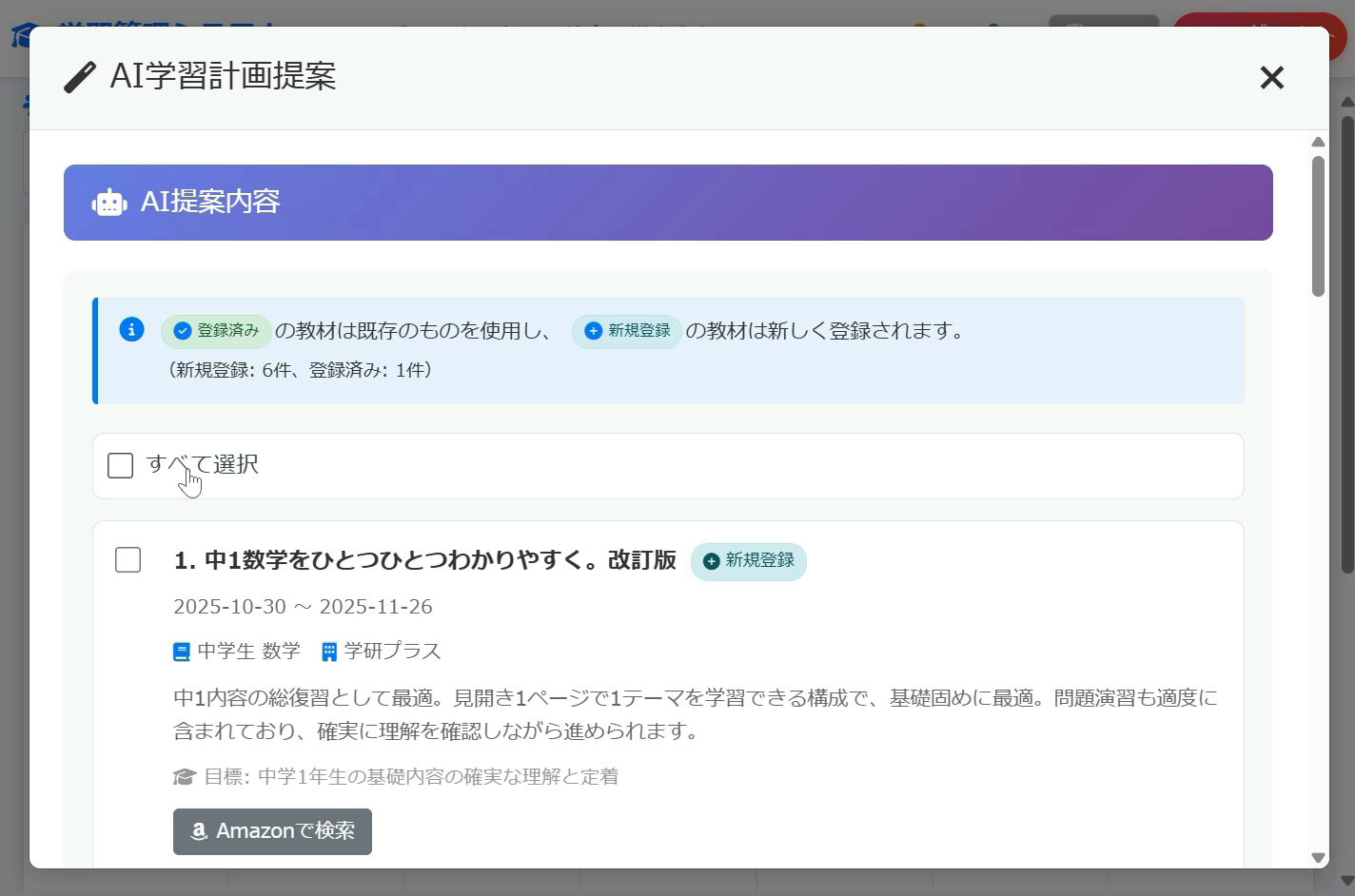Click the text 中学生 数学
The width and height of the screenshot is (1355, 896).
coord(248,652)
